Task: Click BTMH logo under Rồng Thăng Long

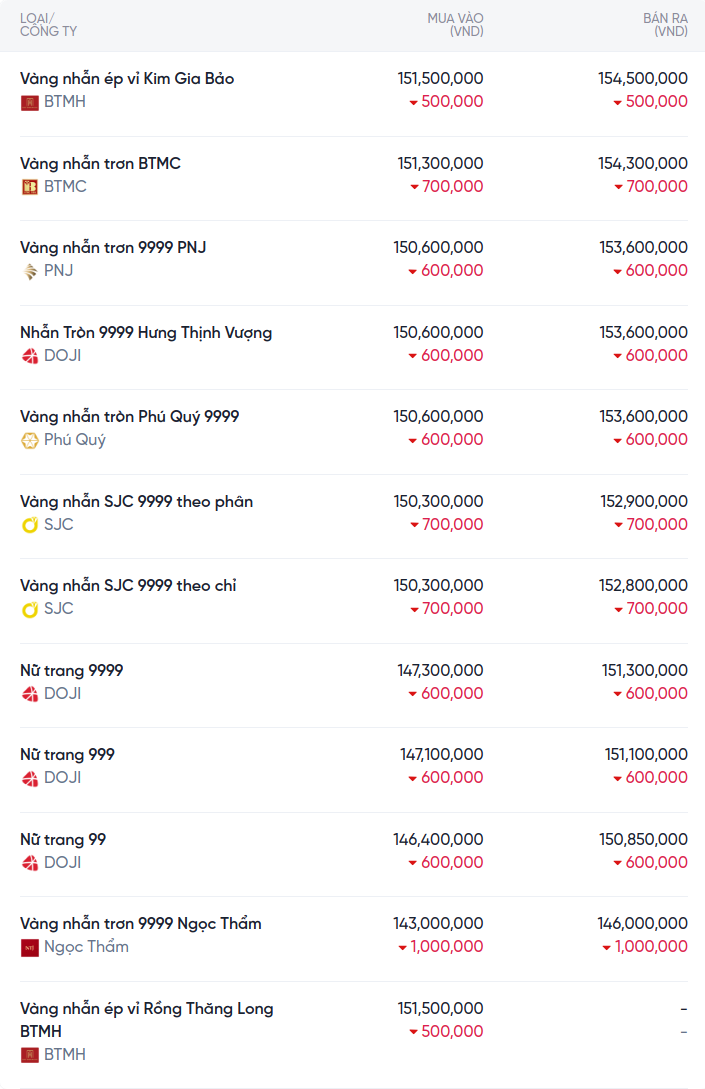Action: 30,1055
